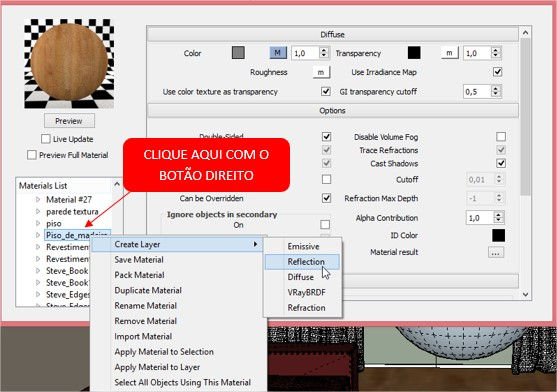
Task: Open the Diffuse Color swatch
Action: 238,53
